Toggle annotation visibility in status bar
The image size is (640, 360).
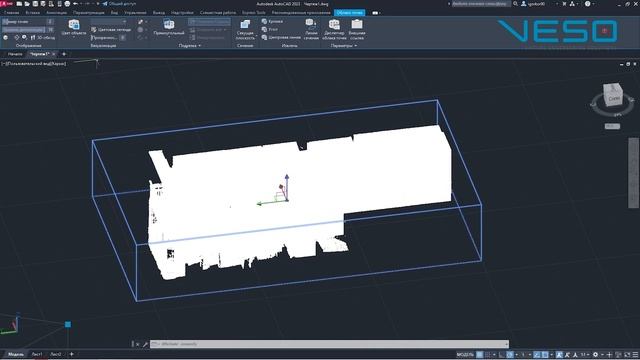[559, 354]
